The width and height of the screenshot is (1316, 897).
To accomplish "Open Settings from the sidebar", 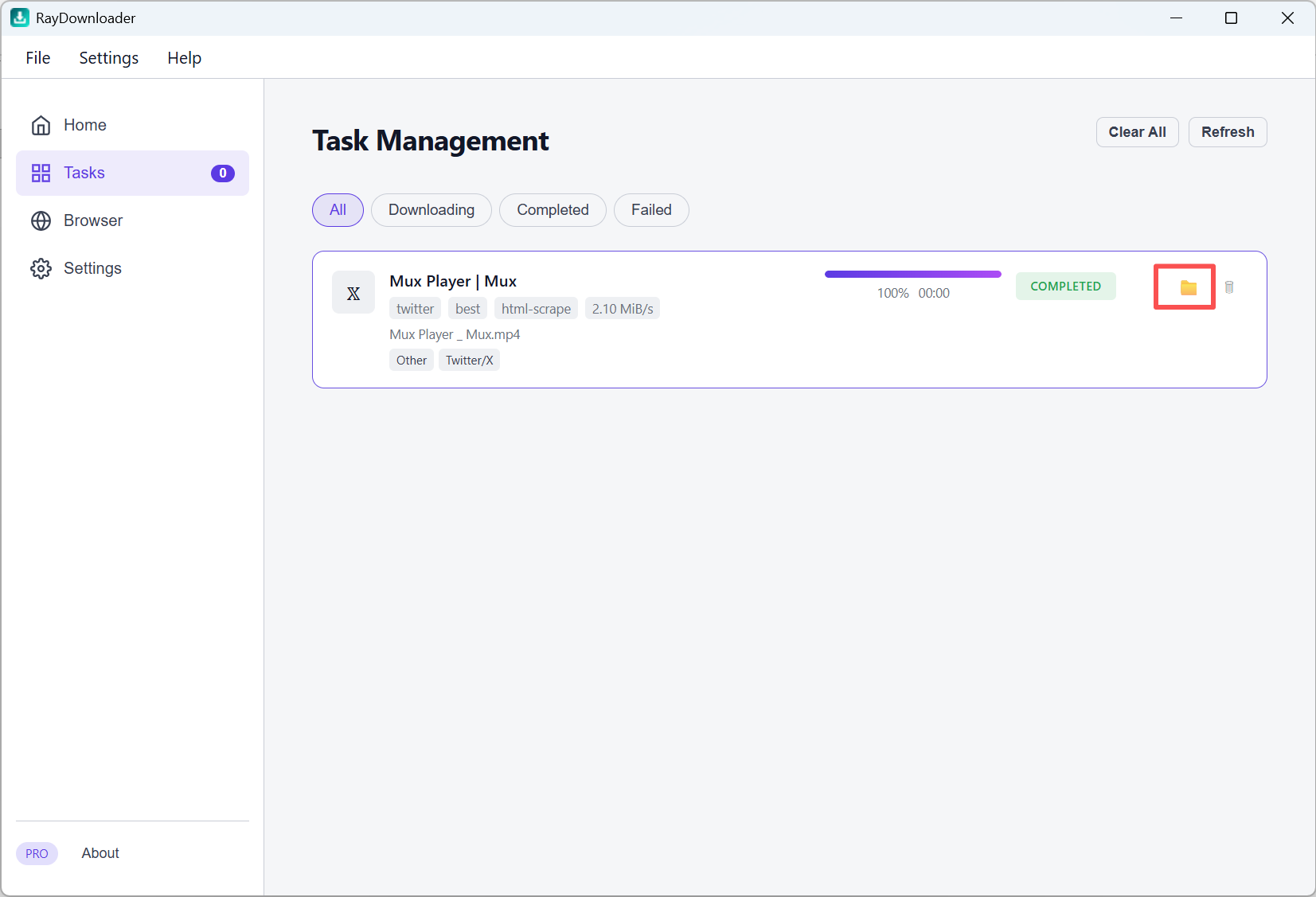I will pyautogui.click(x=132, y=268).
